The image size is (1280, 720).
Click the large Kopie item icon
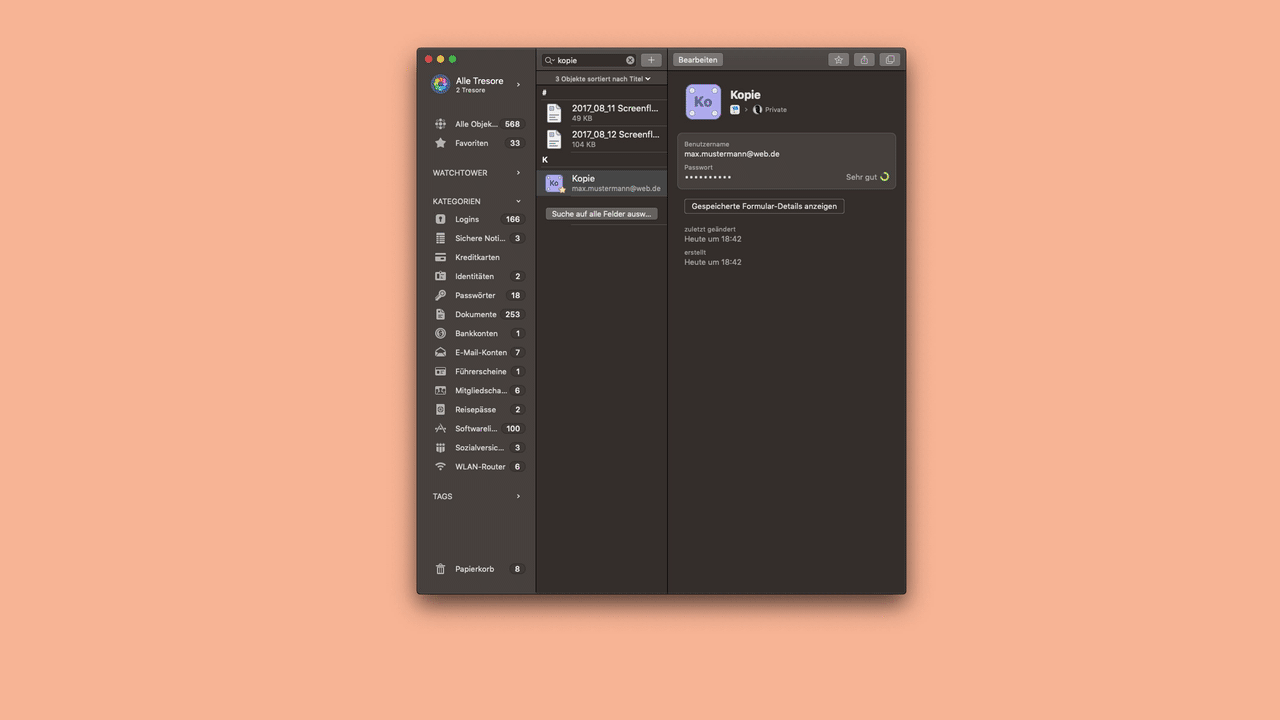point(703,101)
